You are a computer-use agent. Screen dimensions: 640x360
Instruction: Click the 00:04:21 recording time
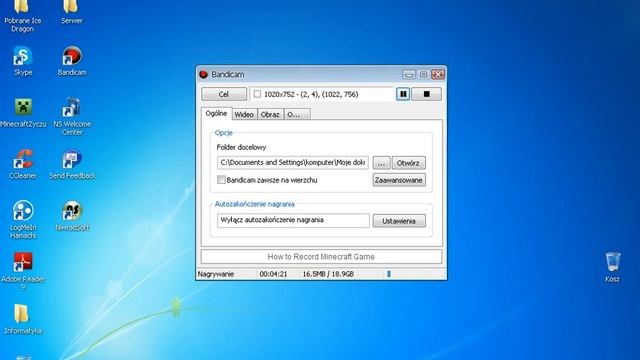pos(273,274)
